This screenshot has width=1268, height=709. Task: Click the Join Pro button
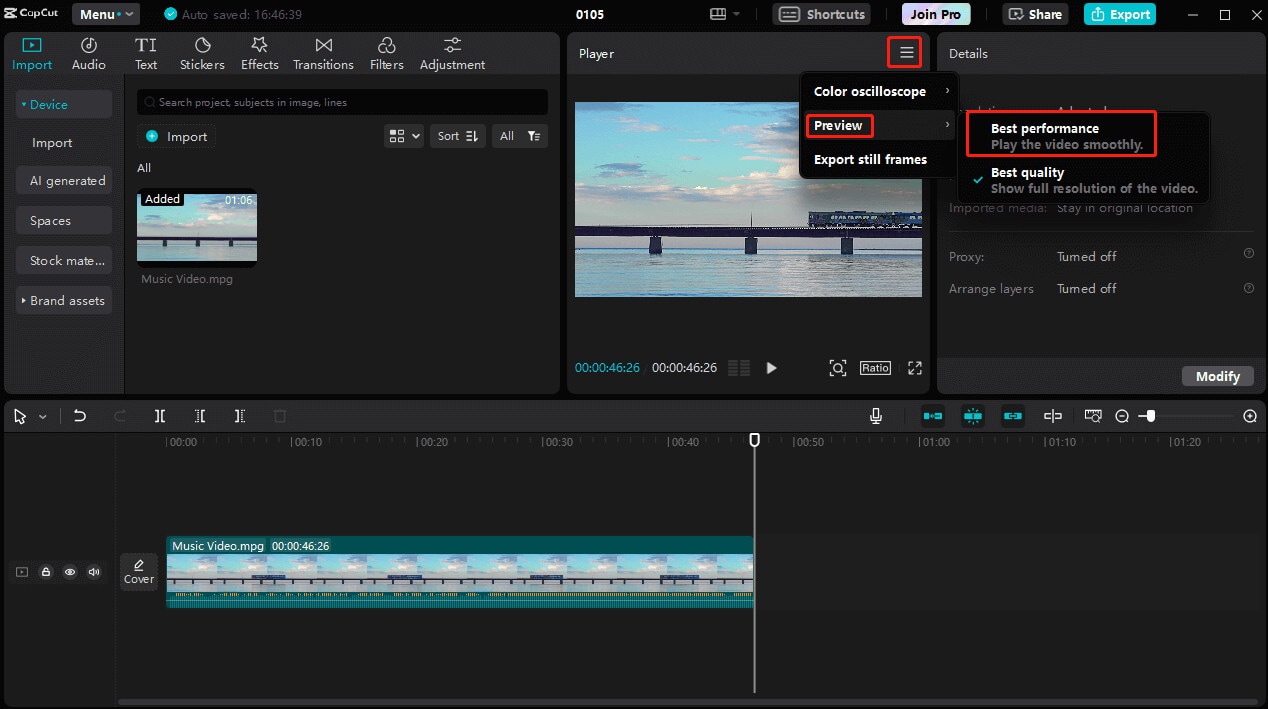935,14
